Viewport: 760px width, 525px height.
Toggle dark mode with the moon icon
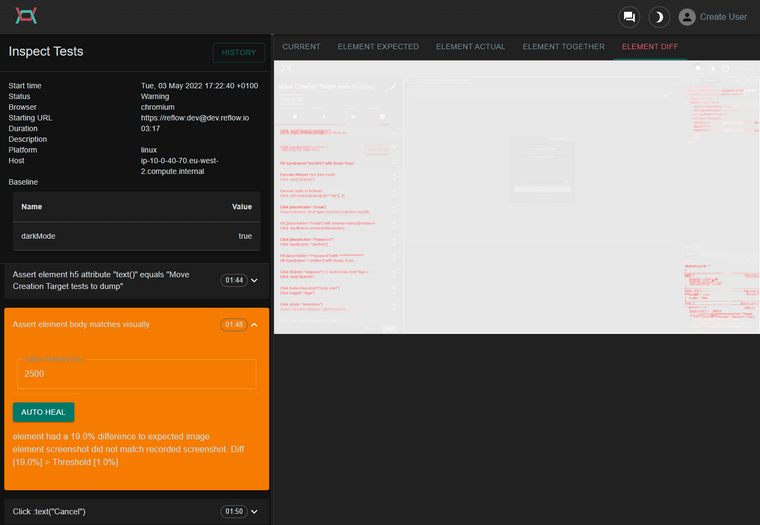pos(658,17)
